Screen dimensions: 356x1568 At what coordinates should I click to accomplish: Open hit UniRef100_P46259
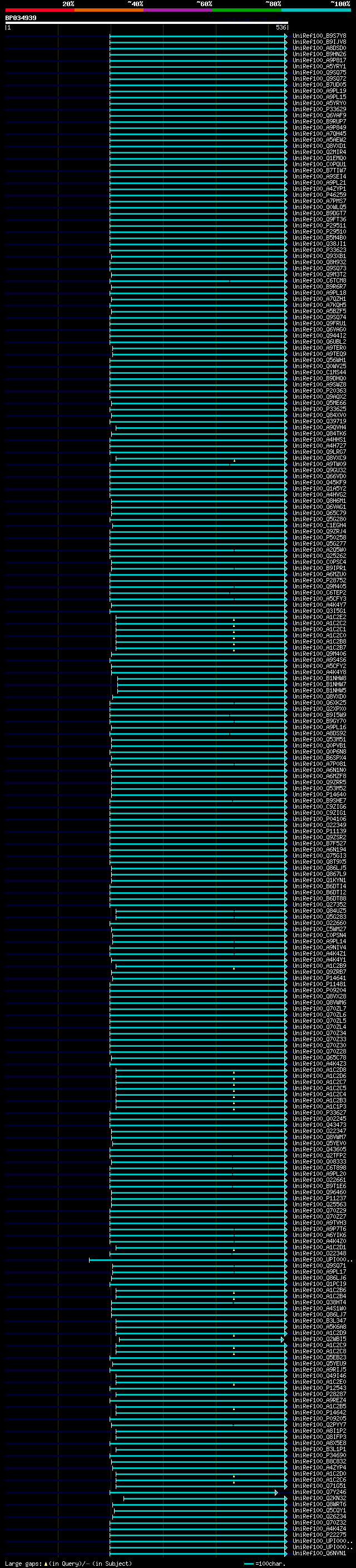tap(319, 195)
